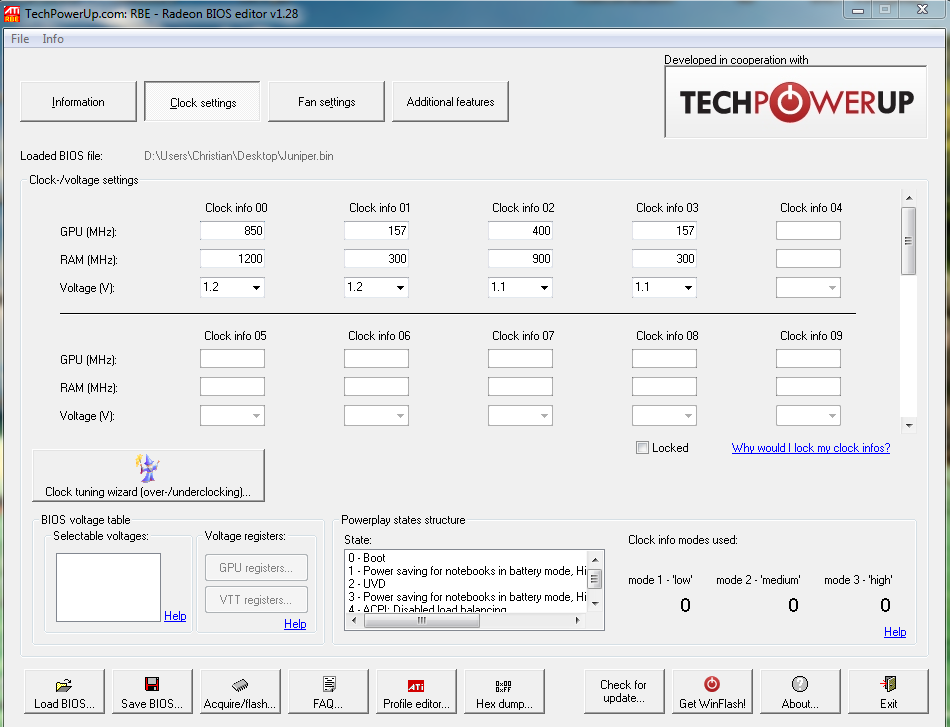Viewport: 950px width, 727px height.
Task: Click Get WinFlash power icon
Action: click(712, 685)
